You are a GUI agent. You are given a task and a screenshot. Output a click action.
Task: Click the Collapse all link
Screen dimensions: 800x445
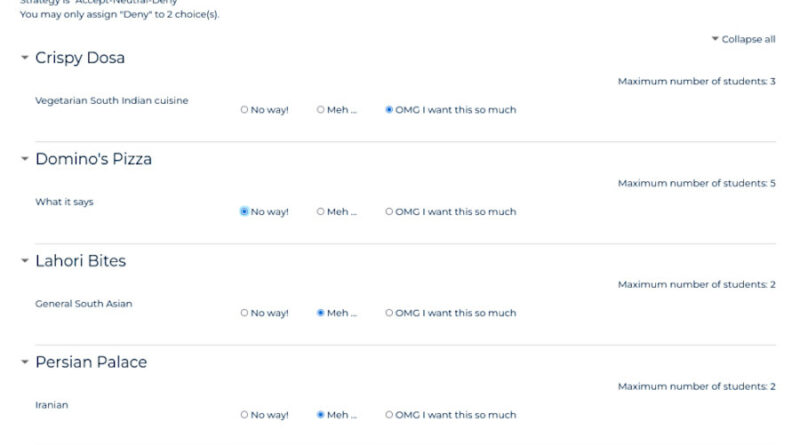(x=743, y=39)
